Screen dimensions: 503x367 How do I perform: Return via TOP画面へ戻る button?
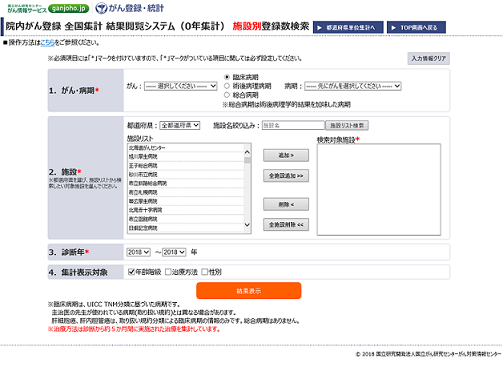(x=416, y=27)
